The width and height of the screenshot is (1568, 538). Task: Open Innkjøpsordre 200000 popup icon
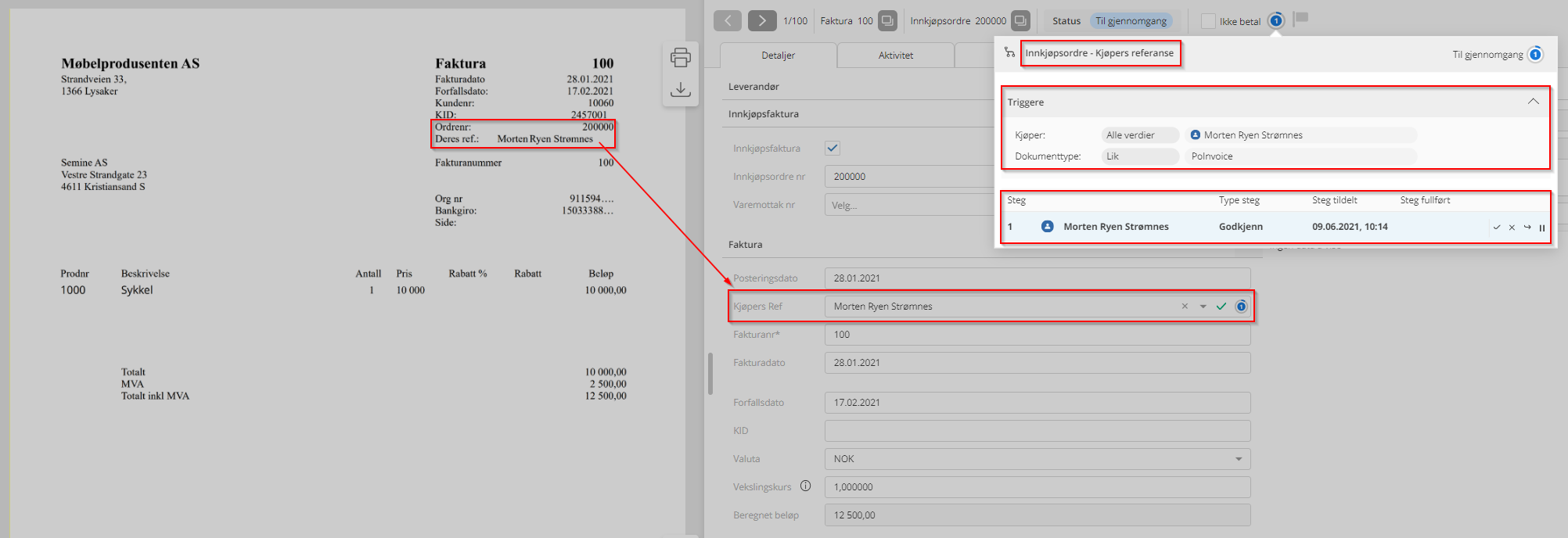coord(1020,21)
